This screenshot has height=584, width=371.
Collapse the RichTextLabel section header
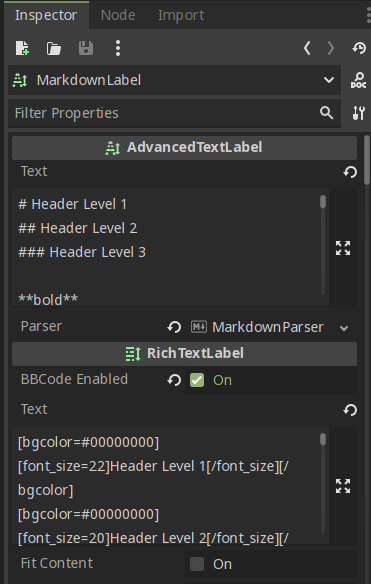click(x=184, y=353)
